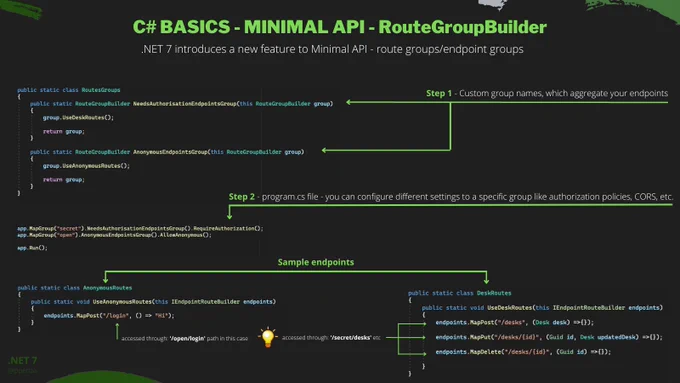Select the 'Step 2' label
The width and height of the screenshot is (680, 383).
(x=242, y=196)
